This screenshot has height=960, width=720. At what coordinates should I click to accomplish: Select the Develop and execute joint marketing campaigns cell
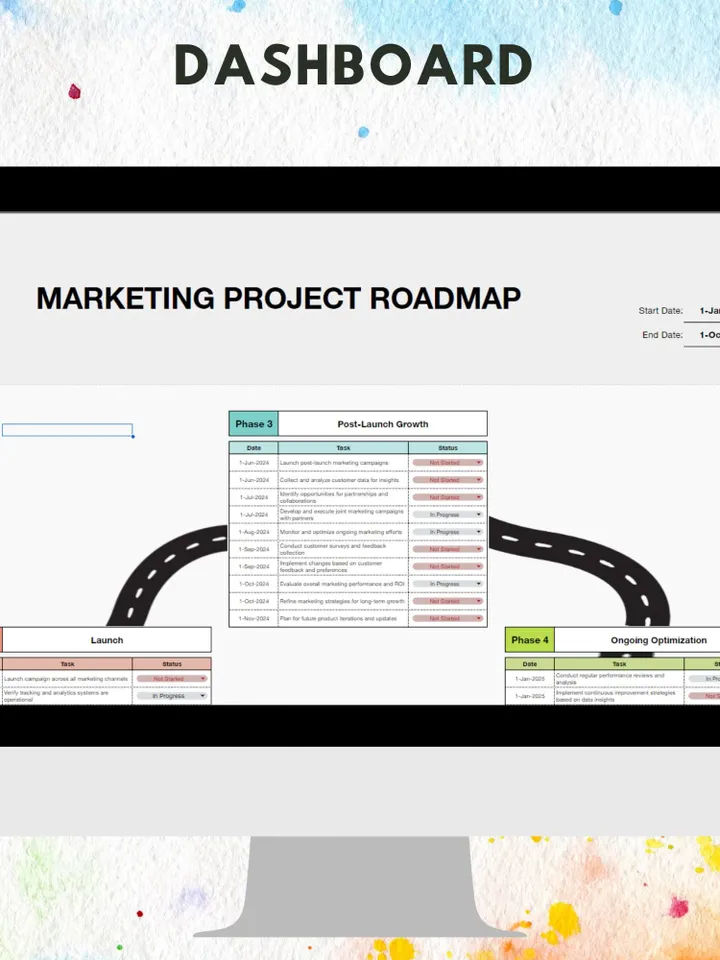[343, 515]
